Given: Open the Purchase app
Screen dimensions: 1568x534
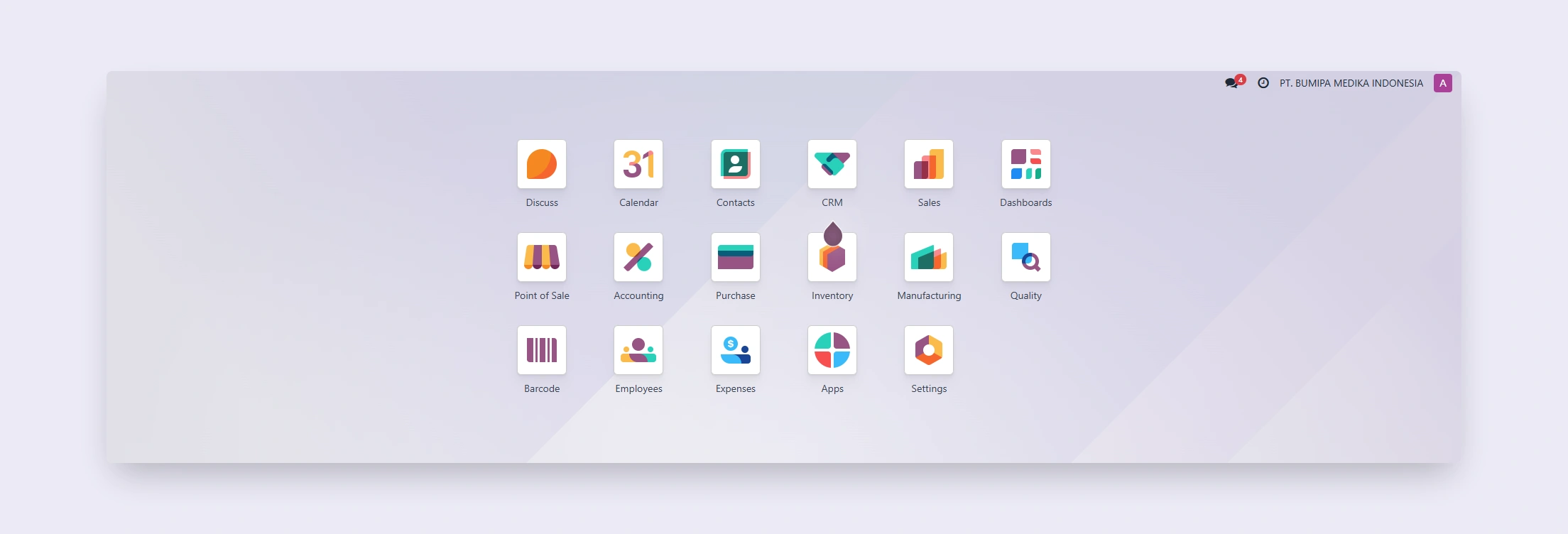Looking at the screenshot, I should pyautogui.click(x=735, y=257).
